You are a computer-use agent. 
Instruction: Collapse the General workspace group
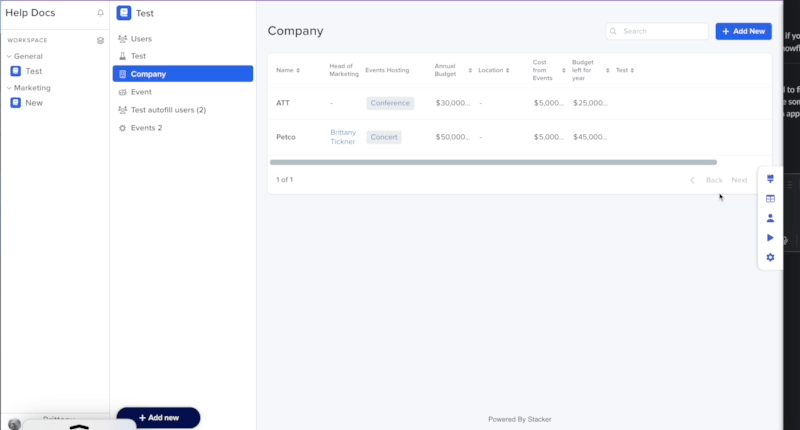tap(9, 56)
